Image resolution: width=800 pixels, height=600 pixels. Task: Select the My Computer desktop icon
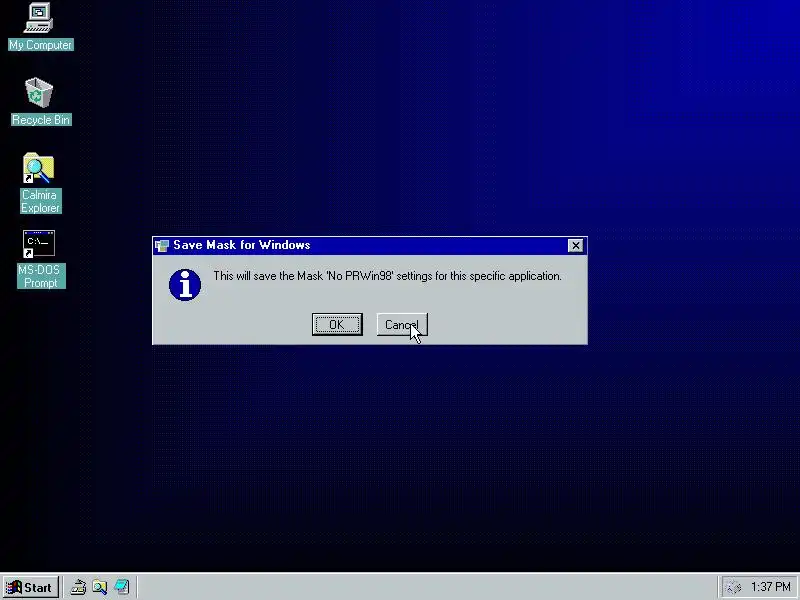point(39,18)
